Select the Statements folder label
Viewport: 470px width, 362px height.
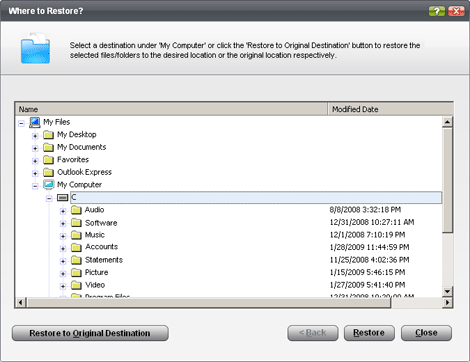104,260
